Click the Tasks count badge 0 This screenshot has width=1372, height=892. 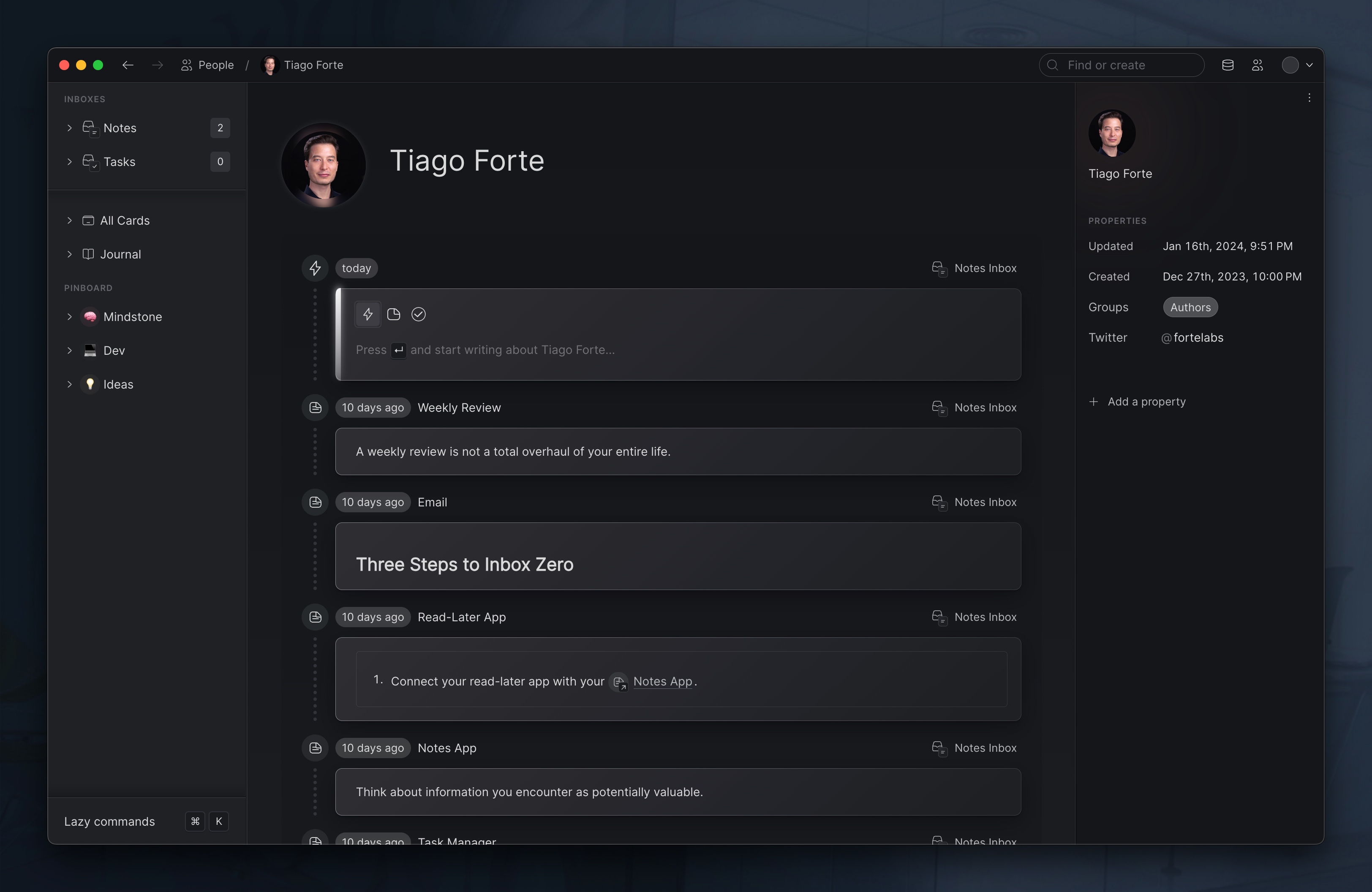click(x=220, y=162)
